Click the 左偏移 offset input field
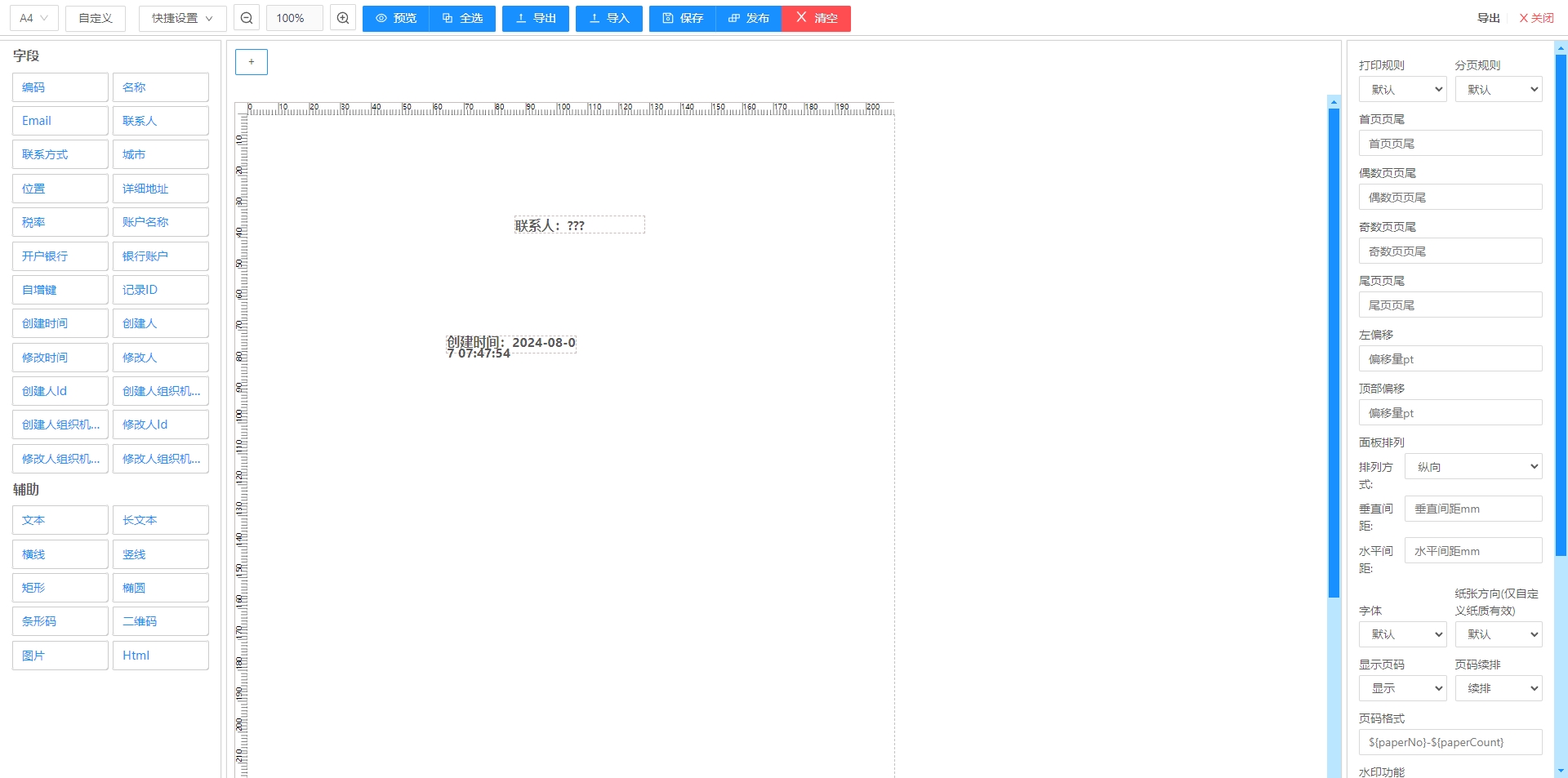Viewport: 1568px width, 778px height. 1450,358
